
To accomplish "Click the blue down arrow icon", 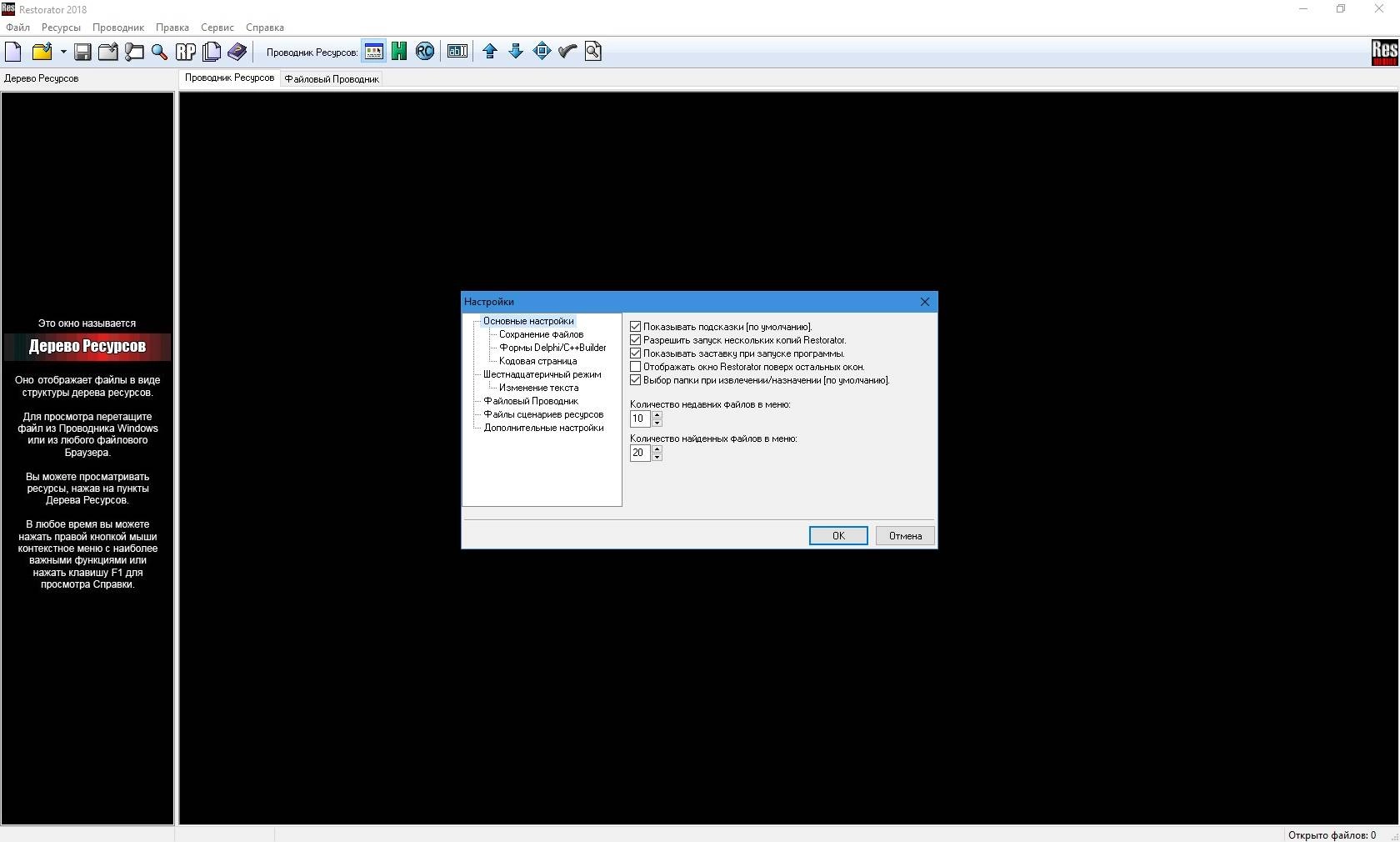I will 516,52.
